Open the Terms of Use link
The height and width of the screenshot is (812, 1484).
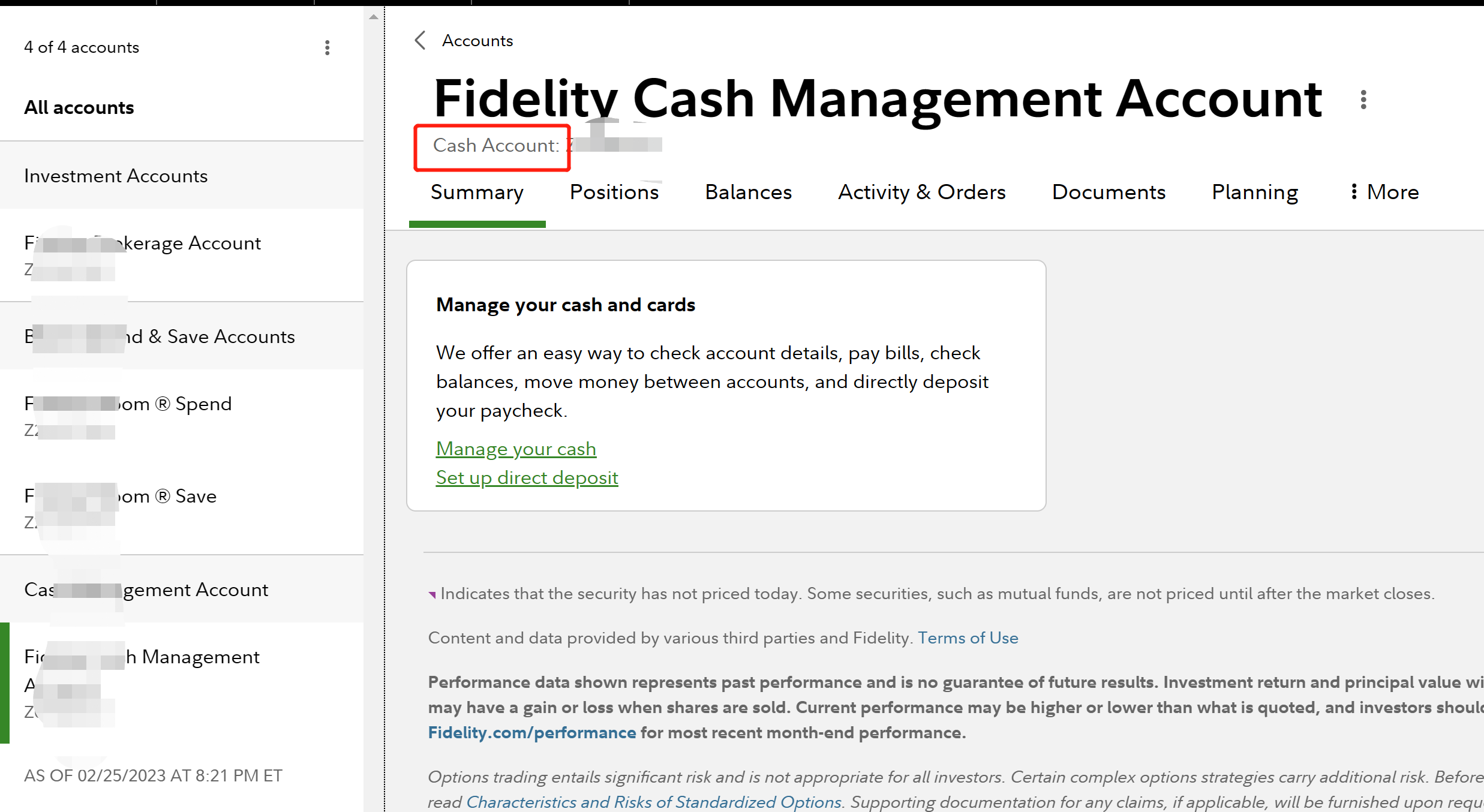pyautogui.click(x=968, y=637)
